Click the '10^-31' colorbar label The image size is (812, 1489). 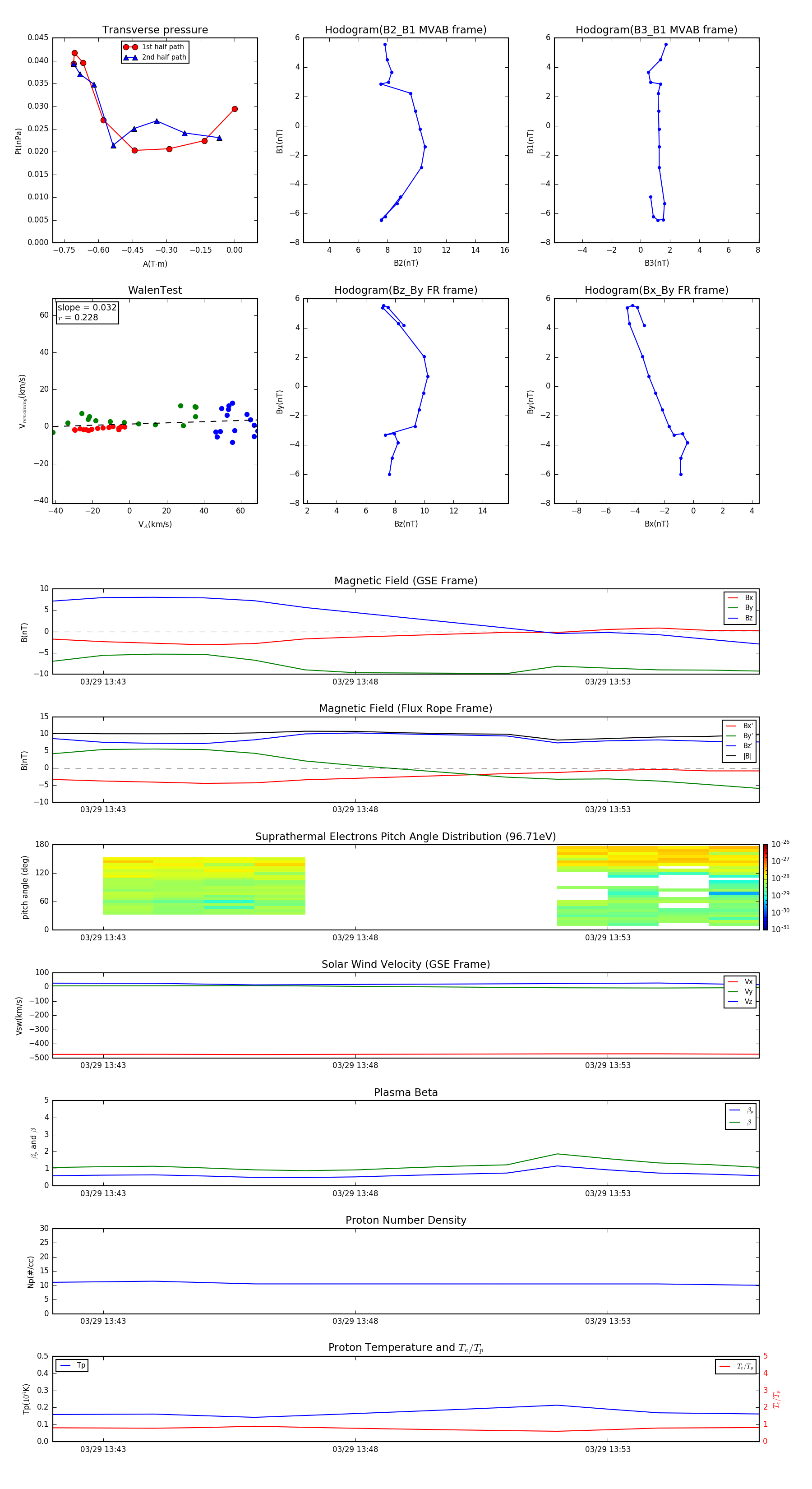[780, 929]
